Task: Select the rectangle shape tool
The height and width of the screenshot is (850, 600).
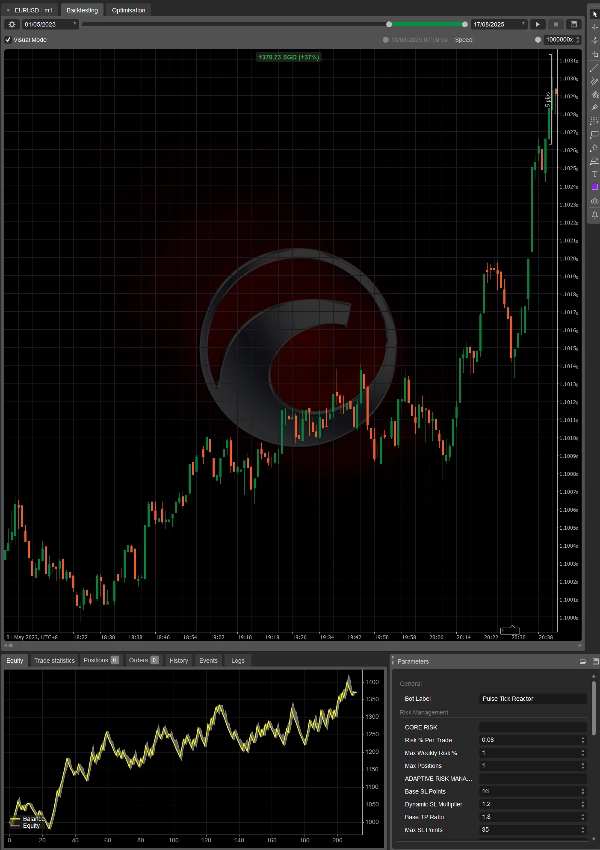Action: coord(595,134)
